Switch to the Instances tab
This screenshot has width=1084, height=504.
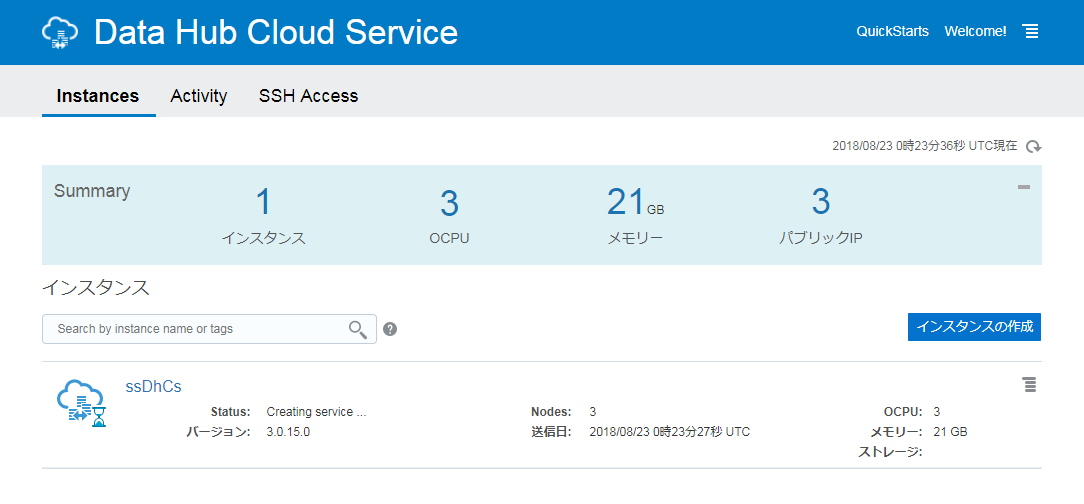point(98,96)
